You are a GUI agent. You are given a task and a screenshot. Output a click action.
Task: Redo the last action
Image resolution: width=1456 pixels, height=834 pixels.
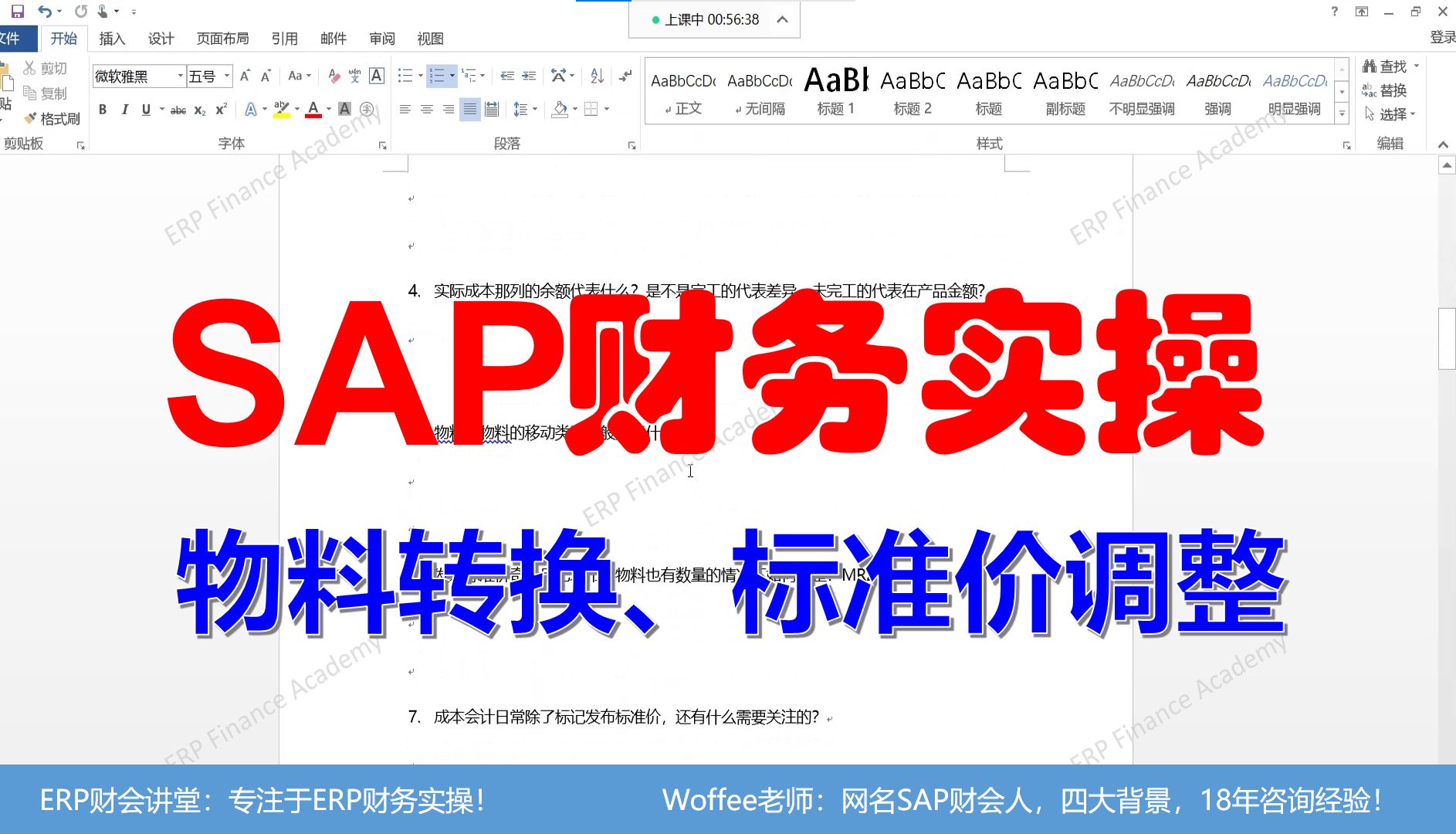tap(81, 12)
